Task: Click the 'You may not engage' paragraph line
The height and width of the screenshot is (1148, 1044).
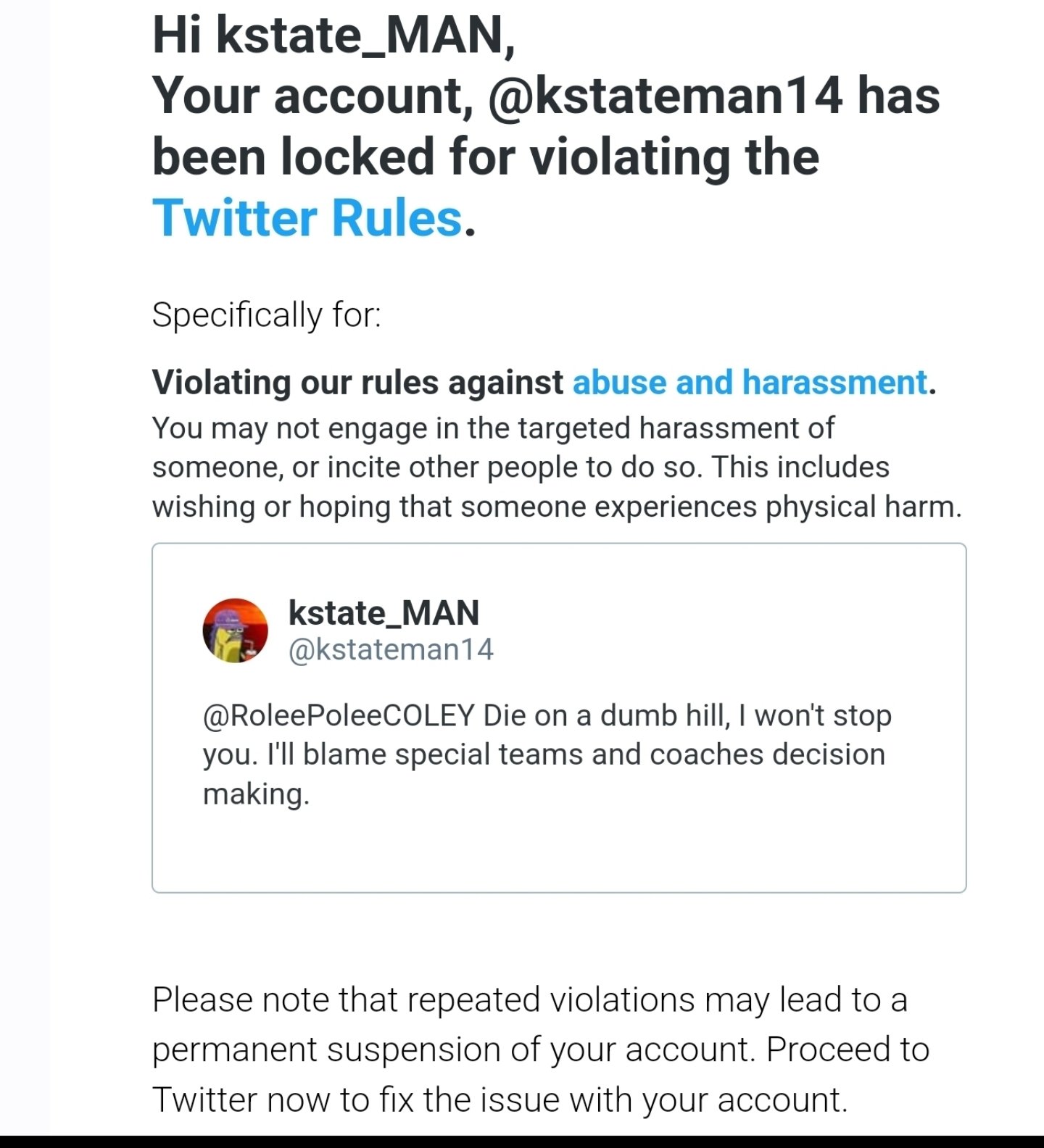Action: point(493,428)
